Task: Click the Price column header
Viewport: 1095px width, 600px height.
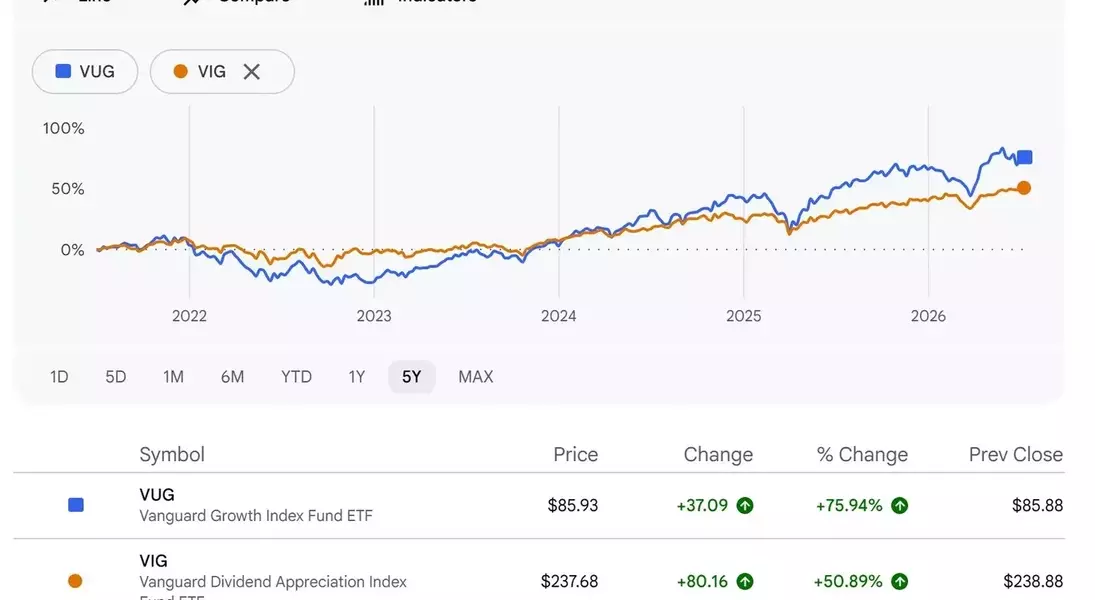Action: [x=575, y=455]
